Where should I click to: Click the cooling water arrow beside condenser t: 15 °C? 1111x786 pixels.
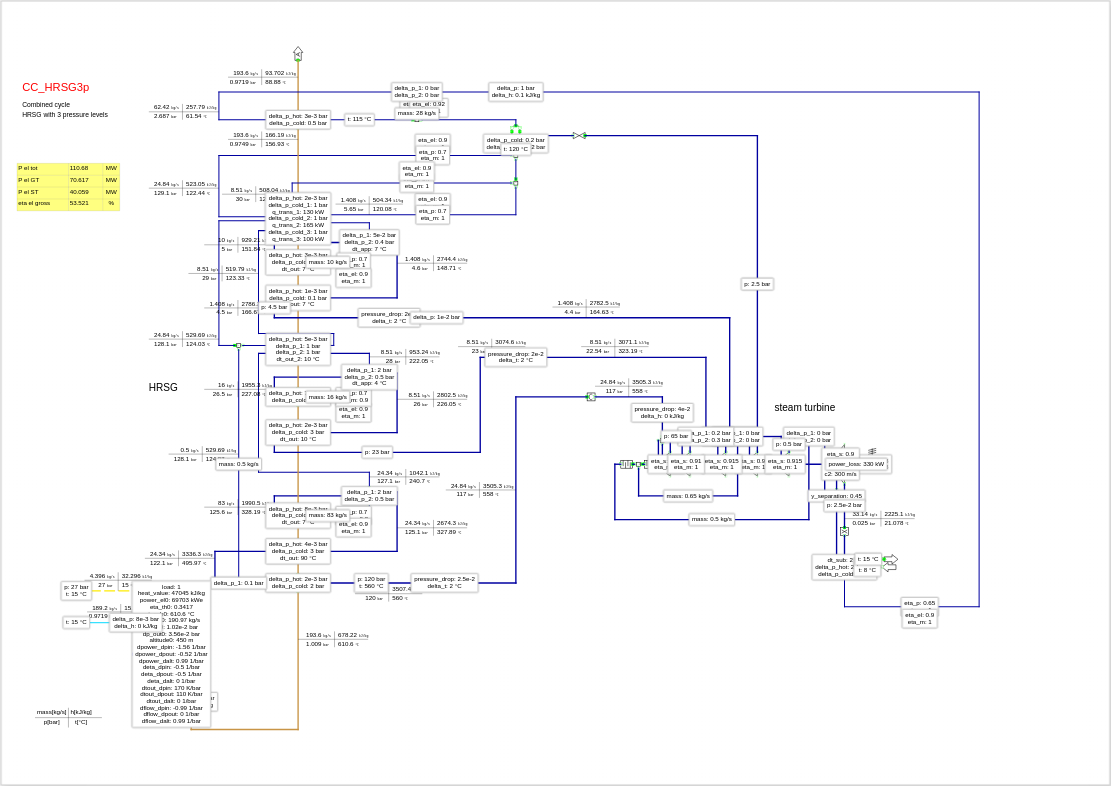890,559
